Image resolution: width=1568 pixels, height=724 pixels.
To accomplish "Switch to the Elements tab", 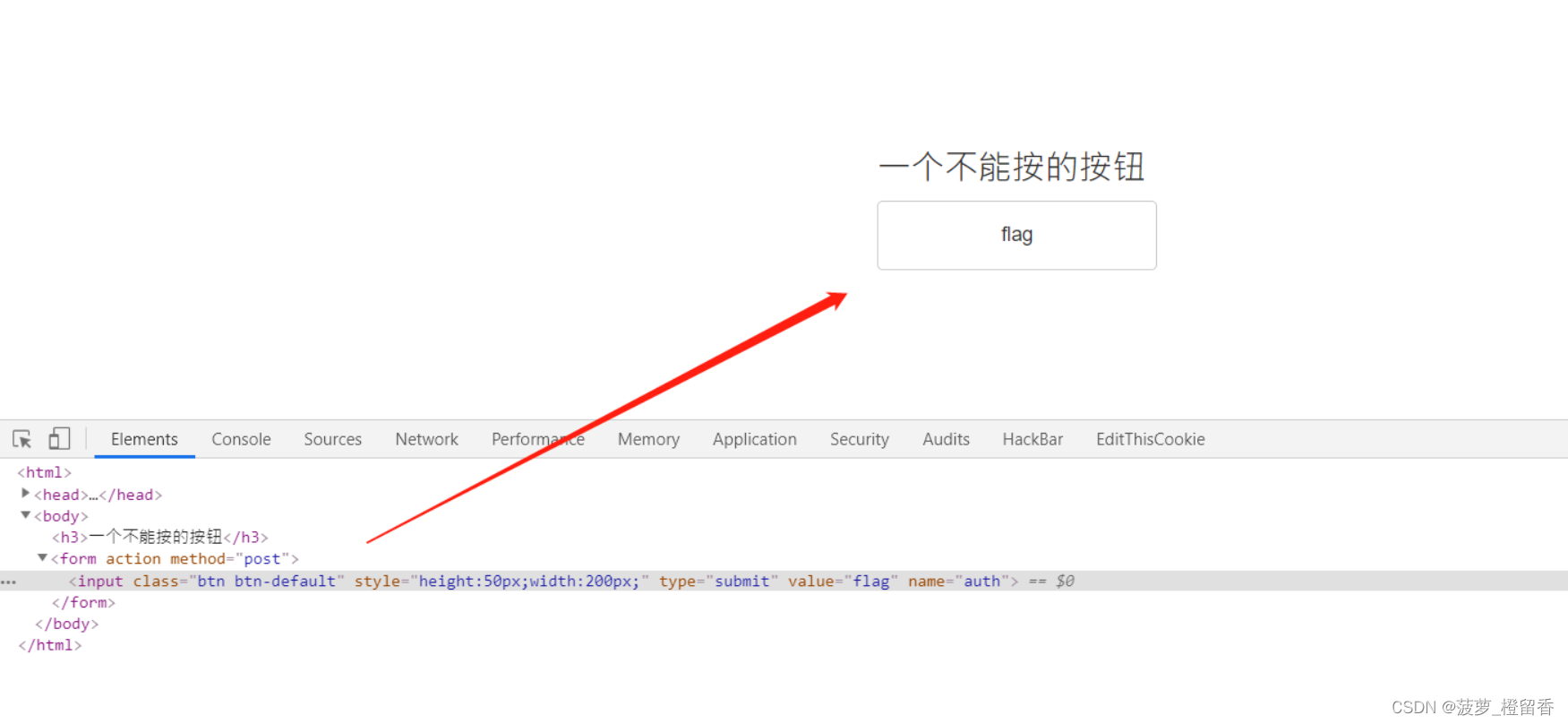I will pyautogui.click(x=144, y=439).
